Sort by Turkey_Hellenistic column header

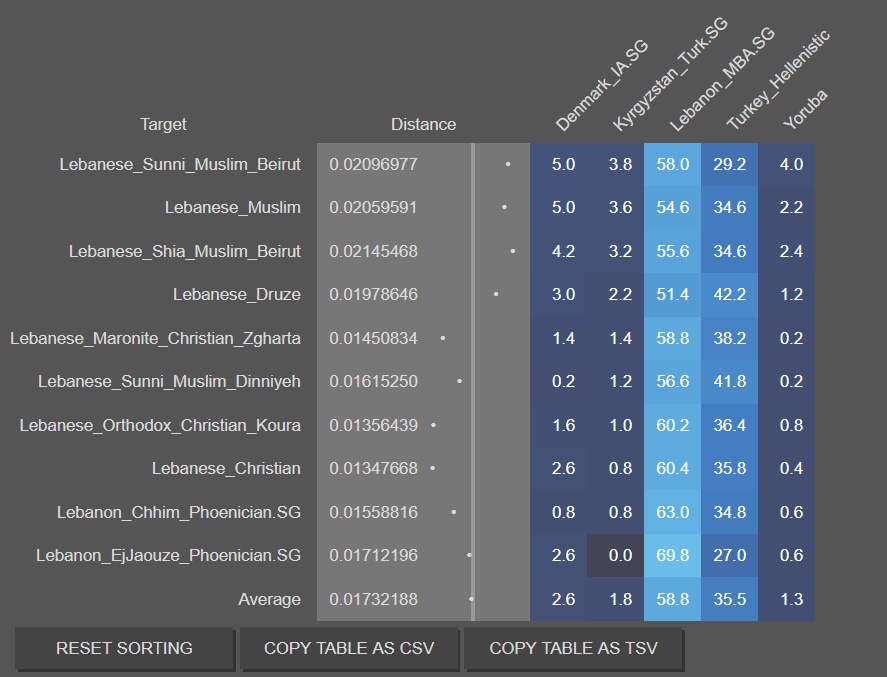click(778, 80)
